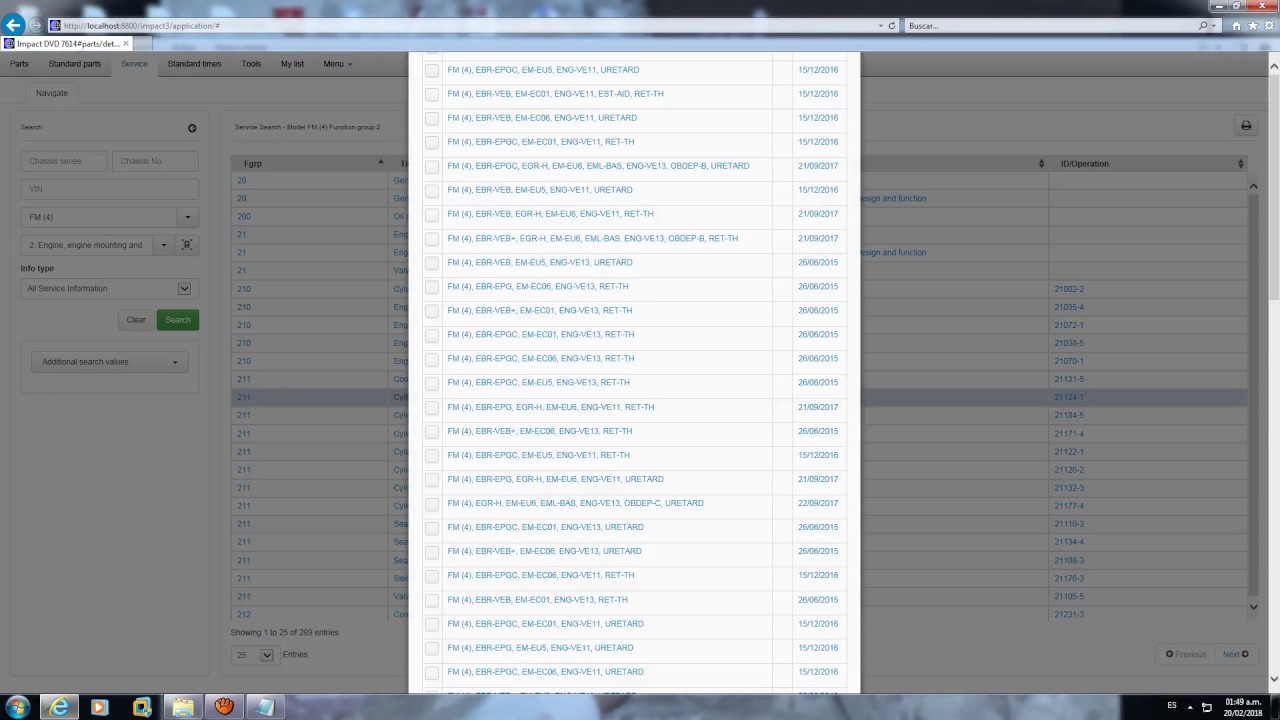
Task: Launch Windows Media Player from taskbar
Action: [x=99, y=707]
